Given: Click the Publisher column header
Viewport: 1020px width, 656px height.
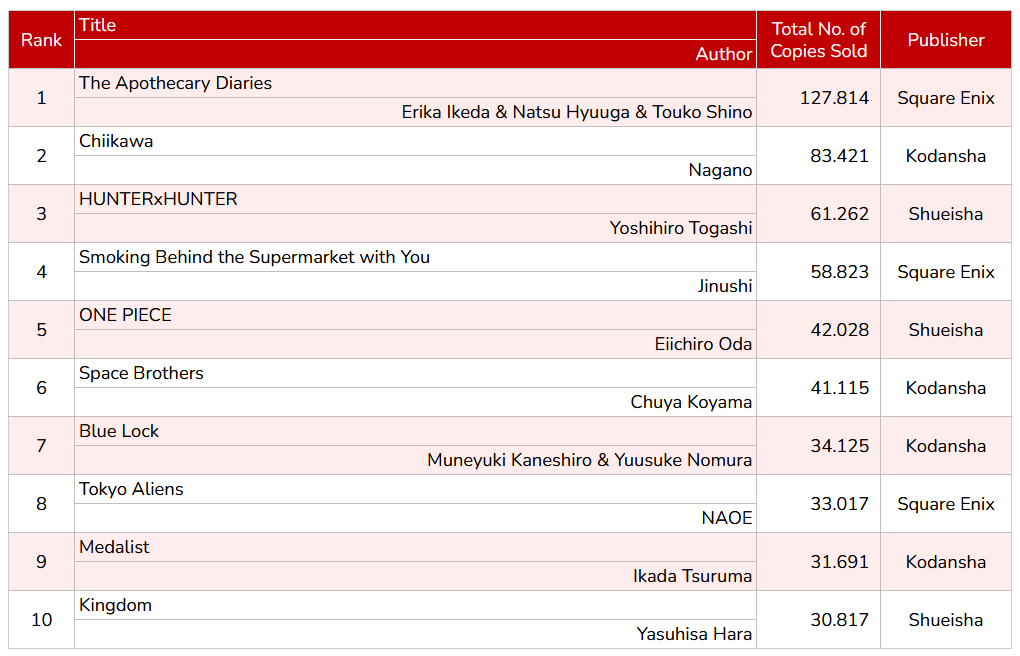Looking at the screenshot, I should [x=946, y=40].
